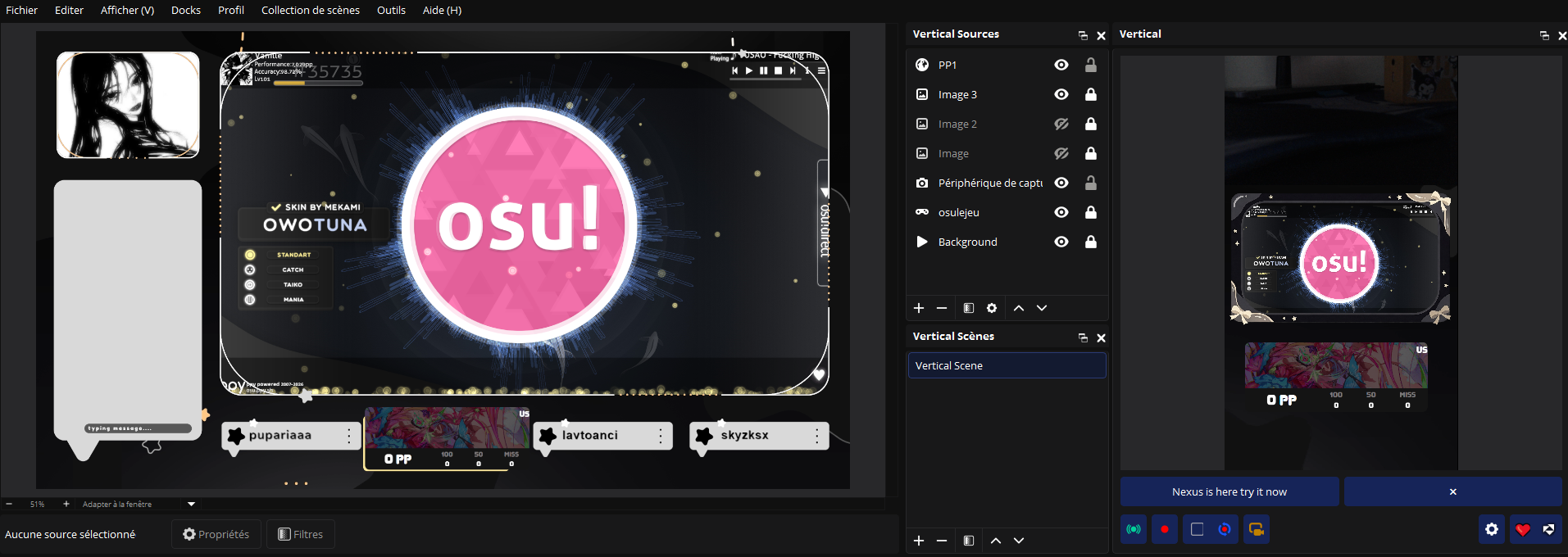Start vertical virtual camera orange icon
Viewport: 1568px width, 557px height.
point(1256,529)
